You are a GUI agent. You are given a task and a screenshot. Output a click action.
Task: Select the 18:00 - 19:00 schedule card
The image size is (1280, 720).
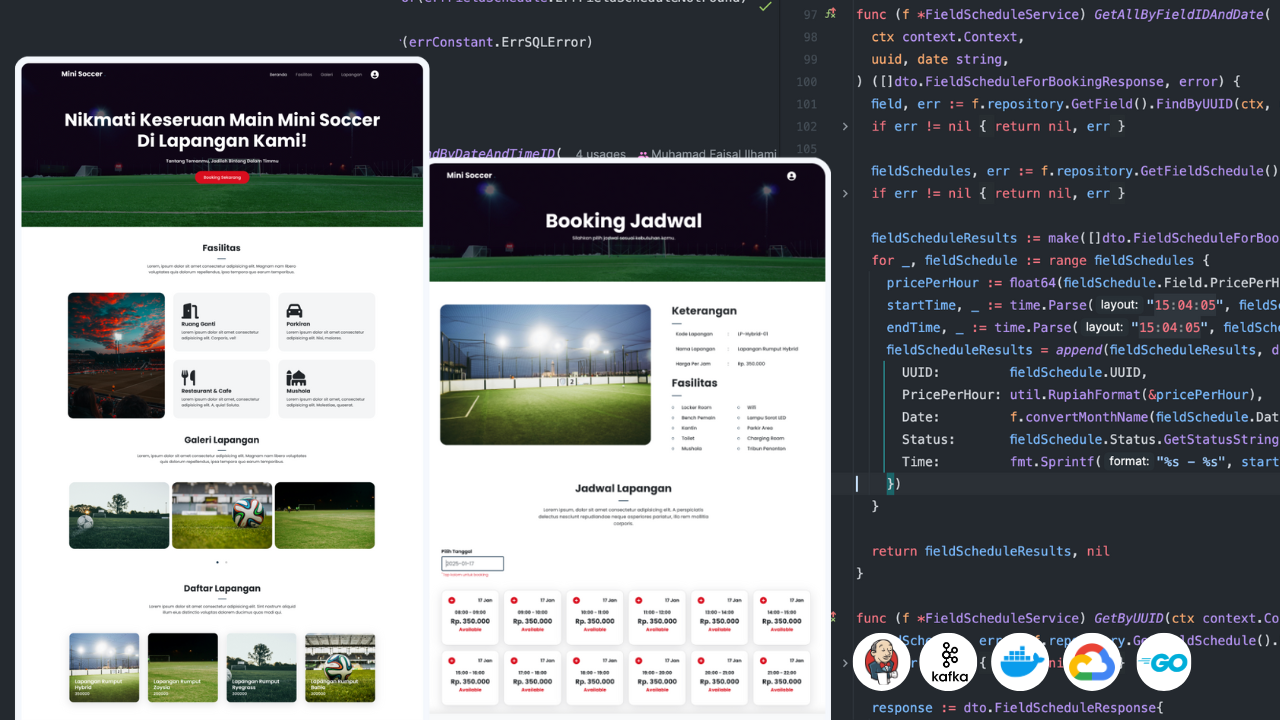coord(594,677)
